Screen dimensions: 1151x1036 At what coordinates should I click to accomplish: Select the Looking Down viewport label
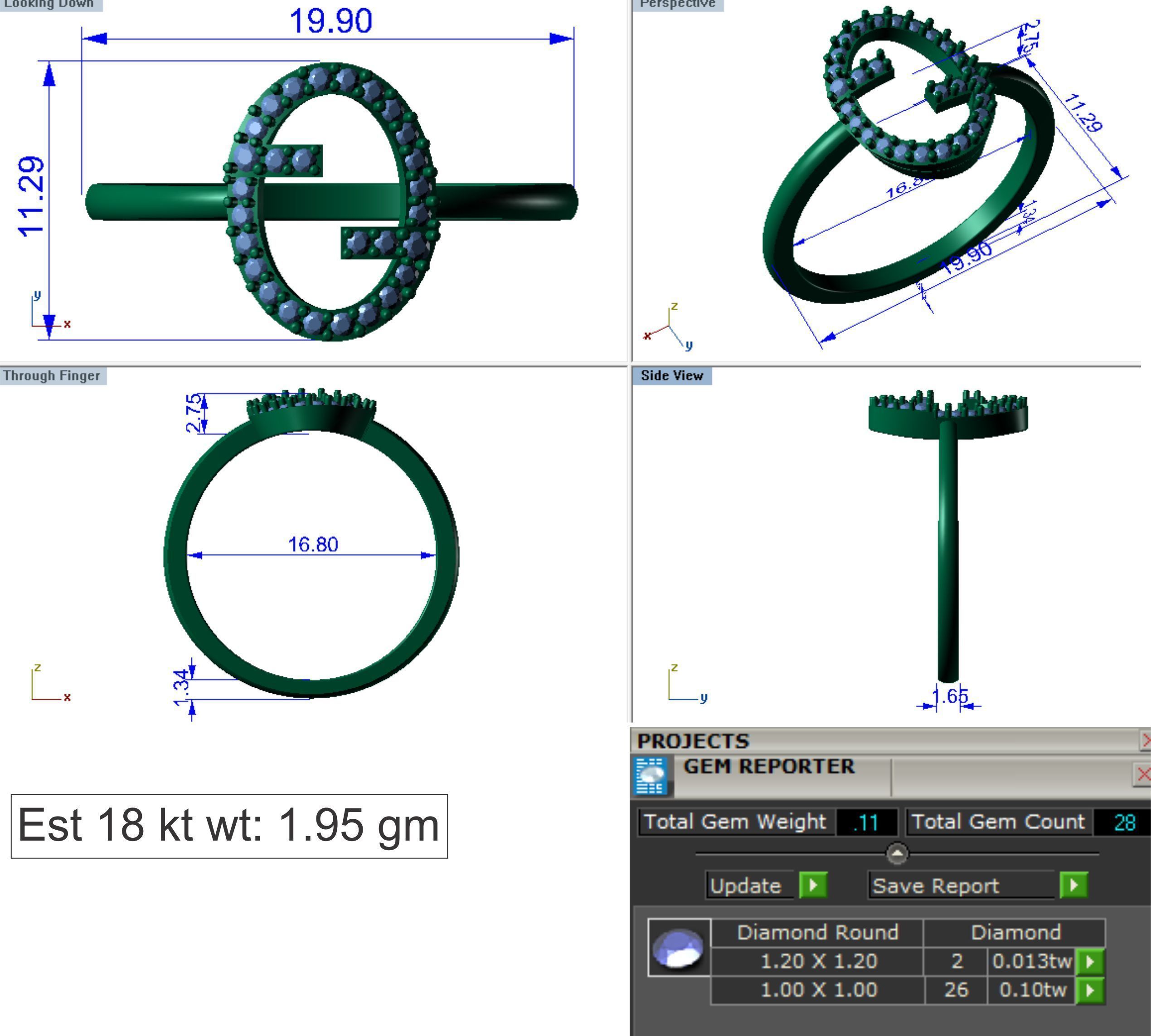[50, 5]
